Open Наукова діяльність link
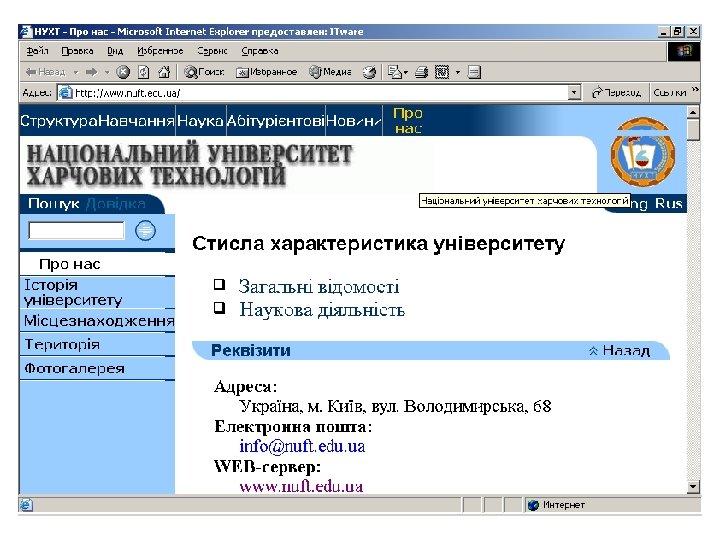 pos(322,310)
